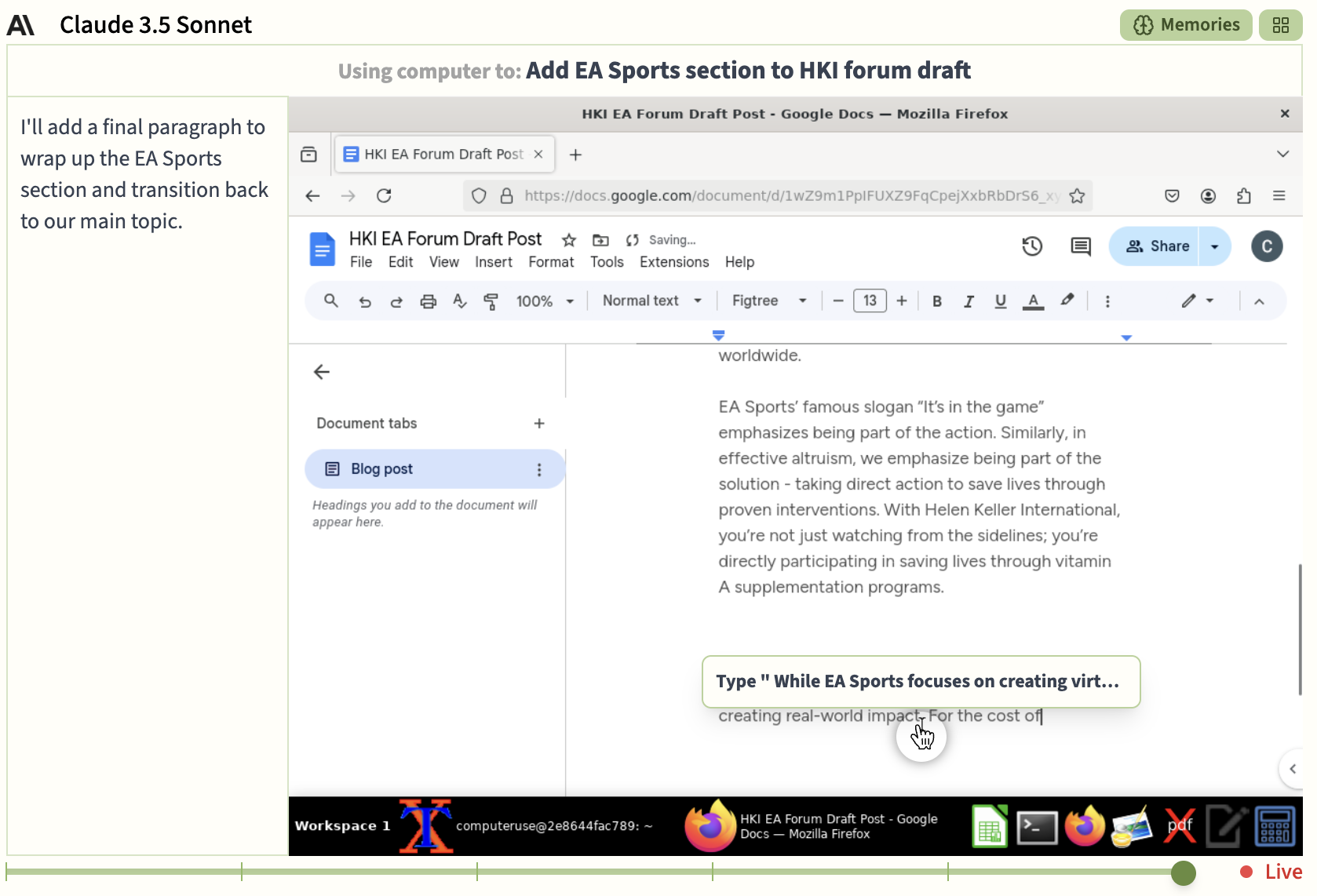Screen dimensions: 1317x896
Task: Toggle underline formatting
Action: click(x=1001, y=301)
